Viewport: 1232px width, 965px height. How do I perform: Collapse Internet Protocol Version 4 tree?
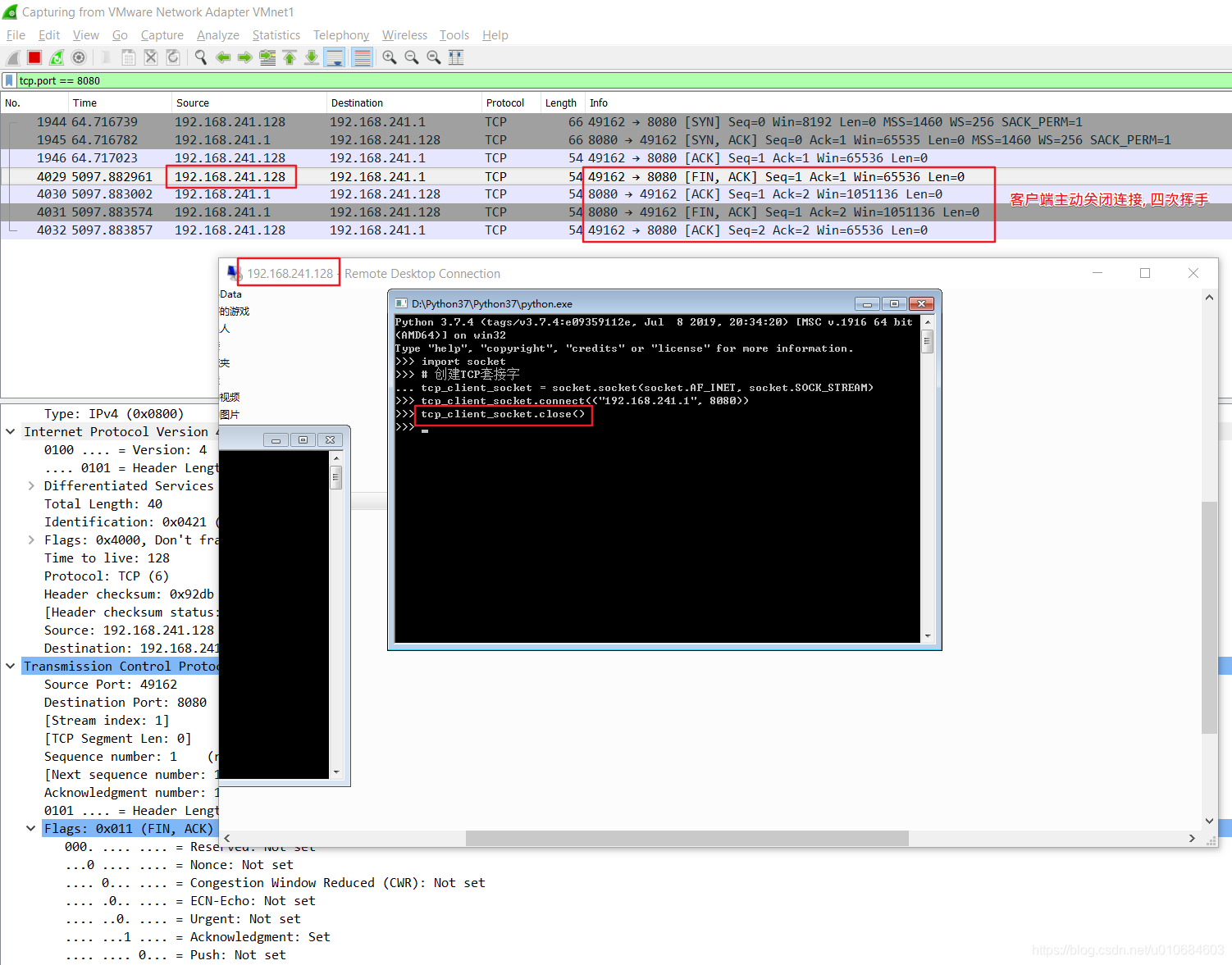point(11,431)
